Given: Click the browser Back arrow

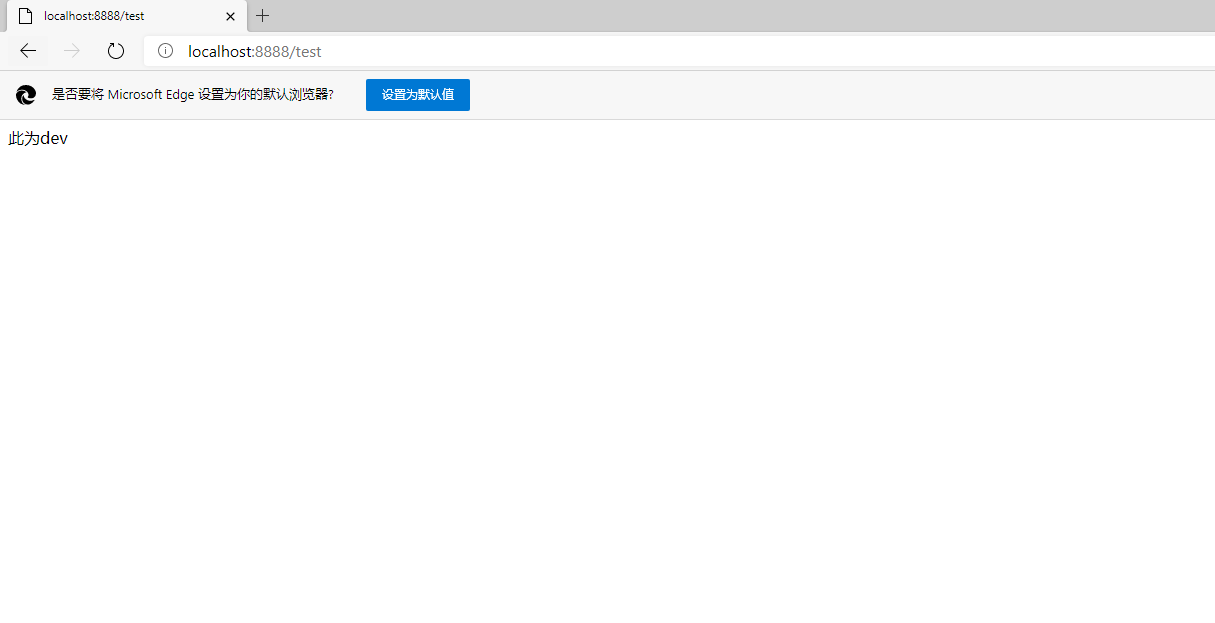Looking at the screenshot, I should (x=28, y=51).
